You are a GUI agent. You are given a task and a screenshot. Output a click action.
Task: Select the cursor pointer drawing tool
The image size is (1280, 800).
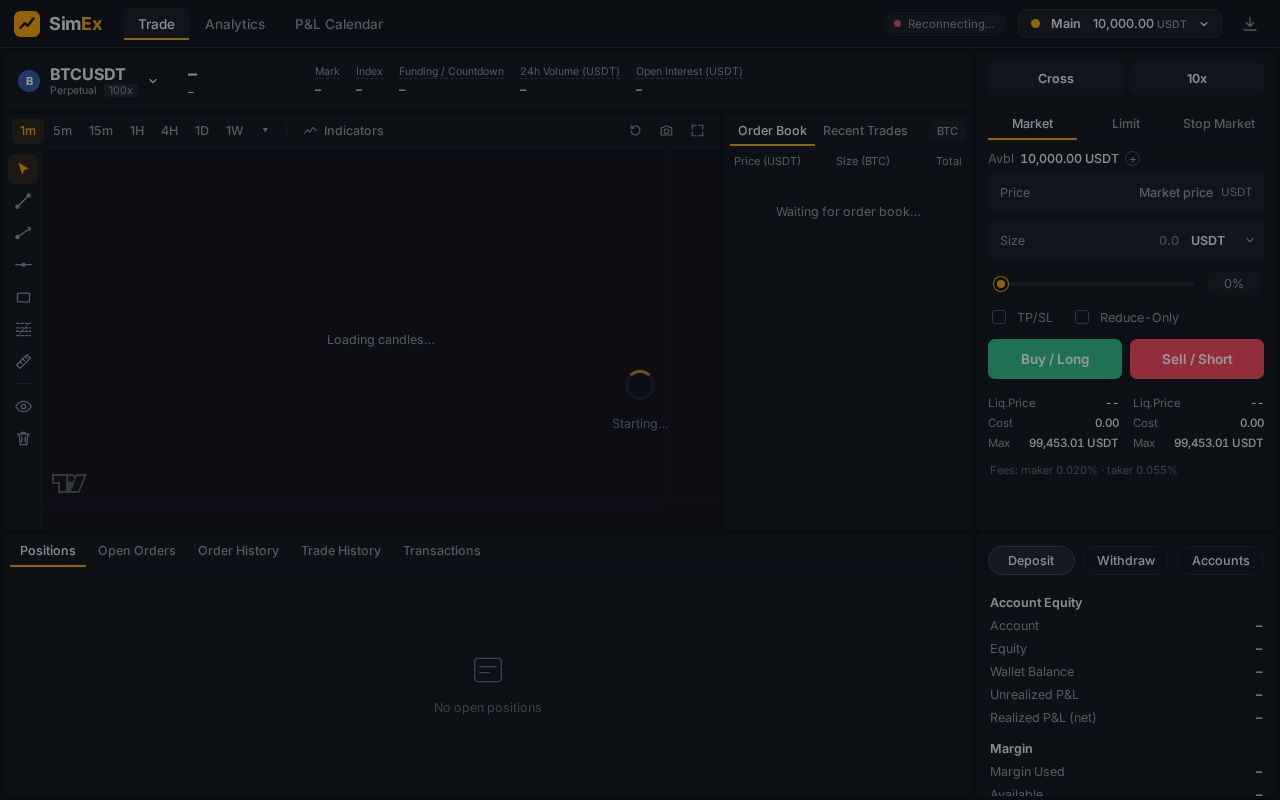[x=23, y=169]
